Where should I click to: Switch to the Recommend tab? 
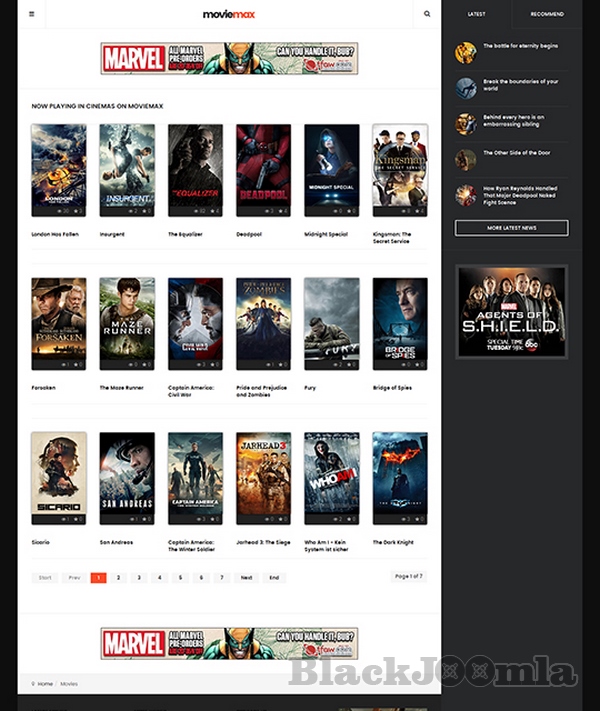pos(547,14)
